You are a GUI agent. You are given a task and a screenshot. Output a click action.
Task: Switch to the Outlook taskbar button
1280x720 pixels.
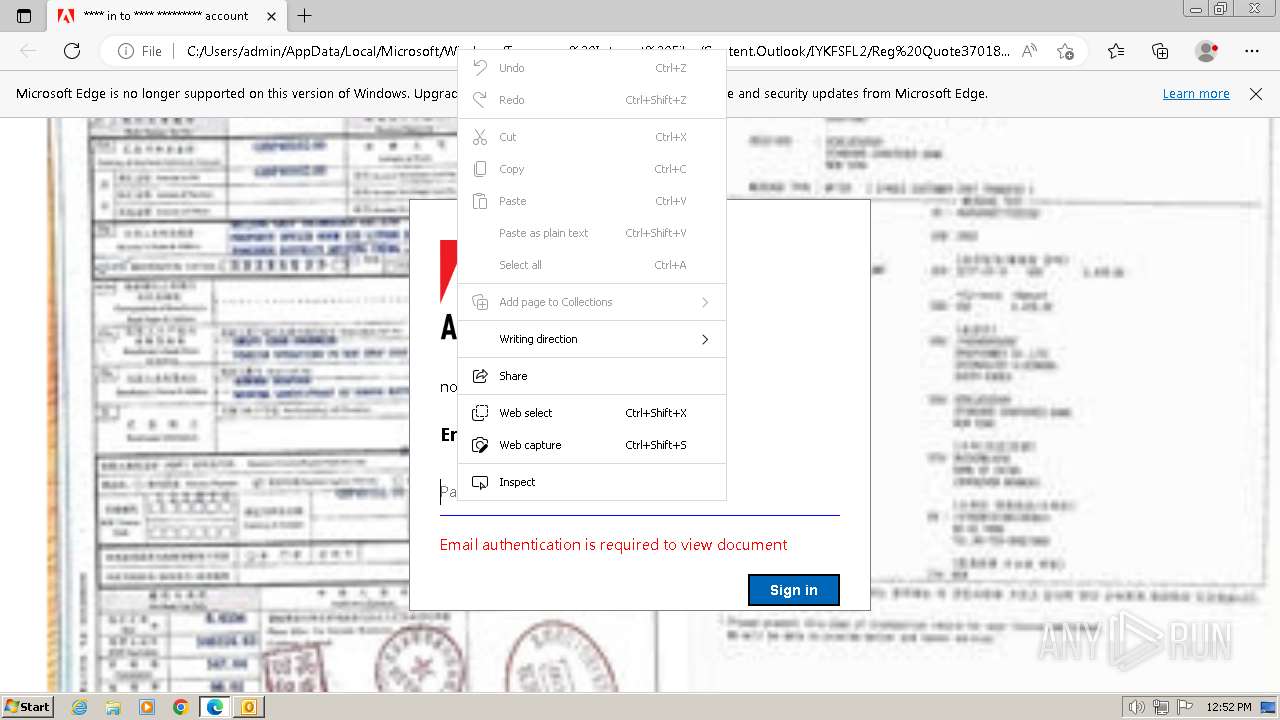coord(248,707)
